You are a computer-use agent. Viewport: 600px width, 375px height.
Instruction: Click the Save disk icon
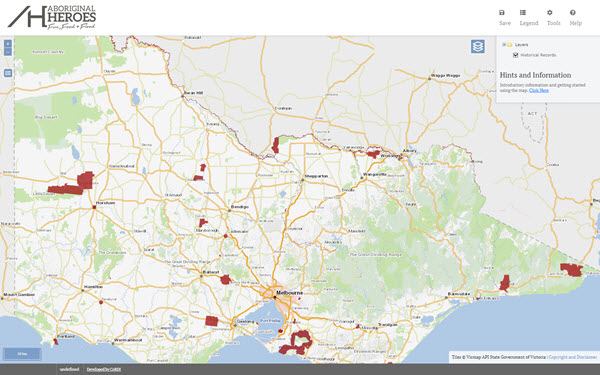point(502,13)
